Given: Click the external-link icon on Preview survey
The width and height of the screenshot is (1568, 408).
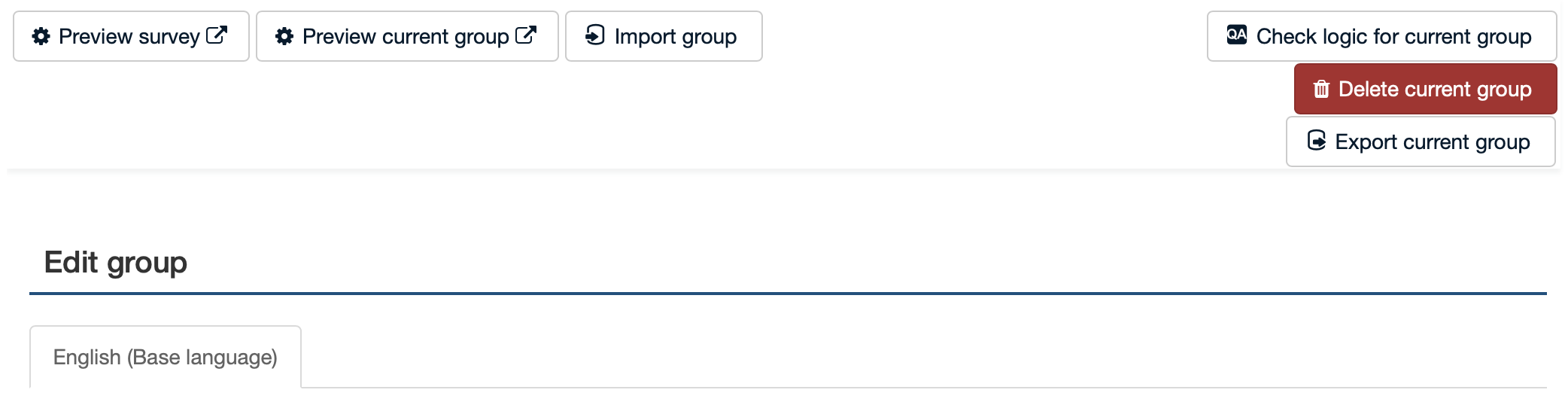Looking at the screenshot, I should tap(217, 35).
